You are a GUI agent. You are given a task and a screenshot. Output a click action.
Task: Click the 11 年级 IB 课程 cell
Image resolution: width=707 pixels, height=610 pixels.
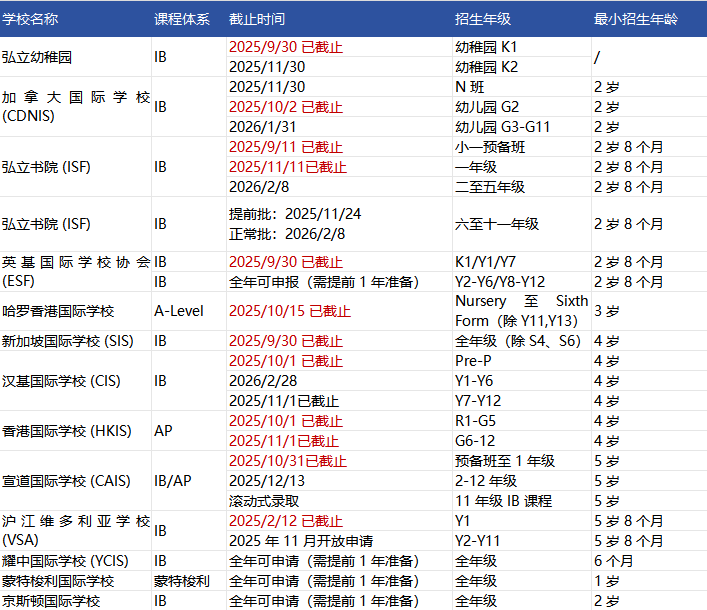[522, 500]
